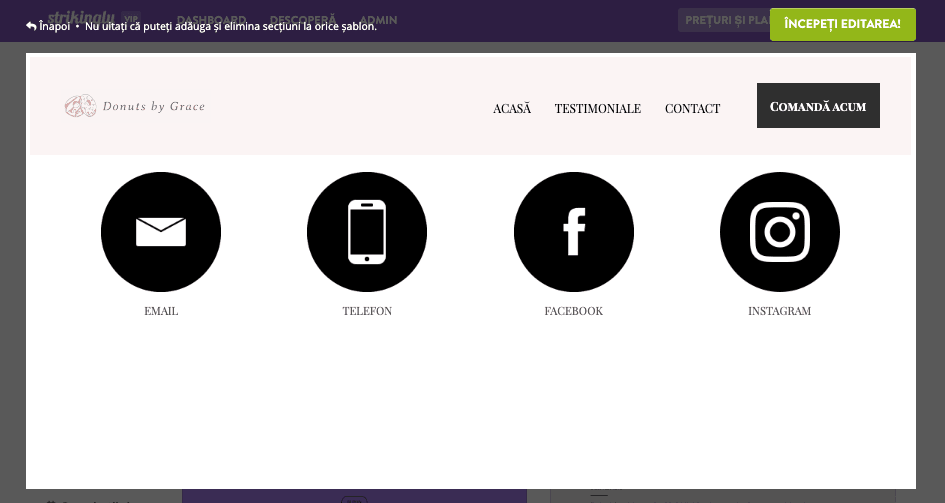Open the Instagram circle icon
The height and width of the screenshot is (503, 945).
(780, 232)
